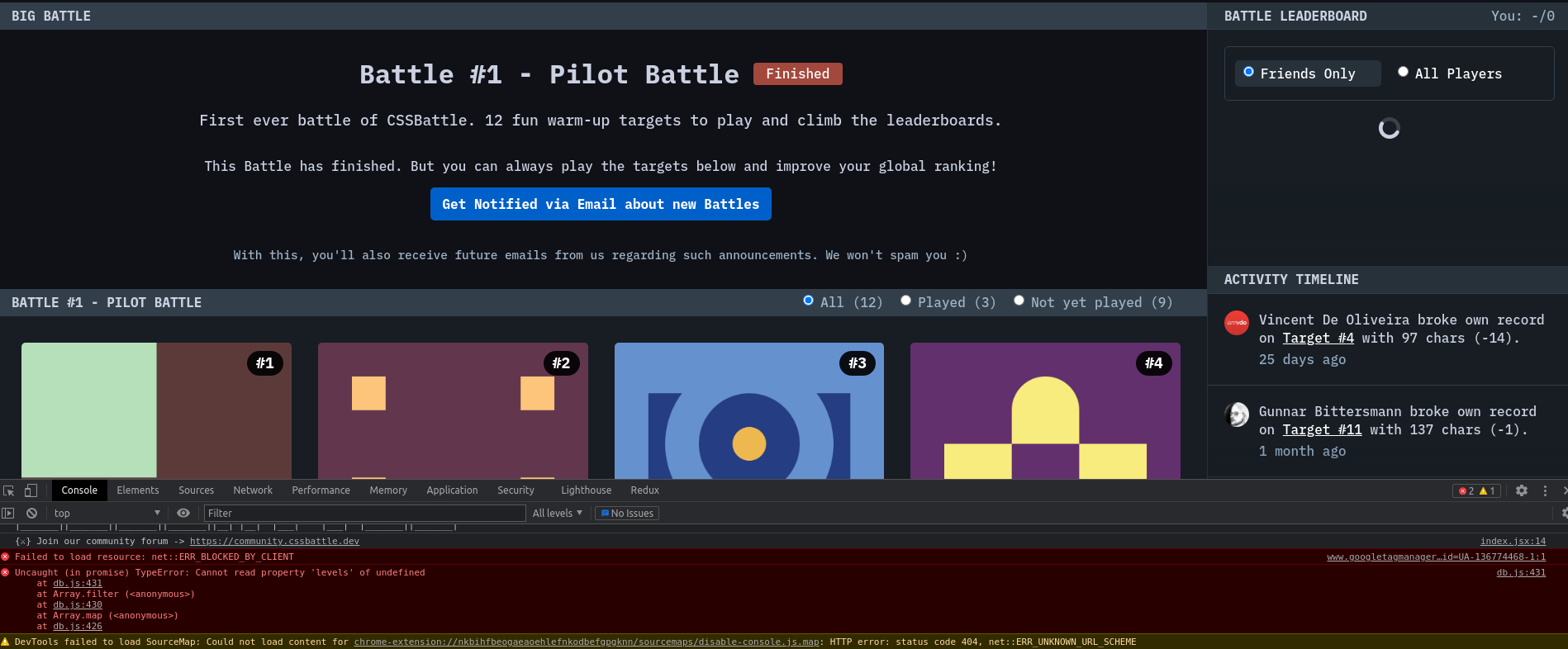The width and height of the screenshot is (1568, 649).
Task: Click '1 month ago' timestamp
Action: click(x=1302, y=451)
